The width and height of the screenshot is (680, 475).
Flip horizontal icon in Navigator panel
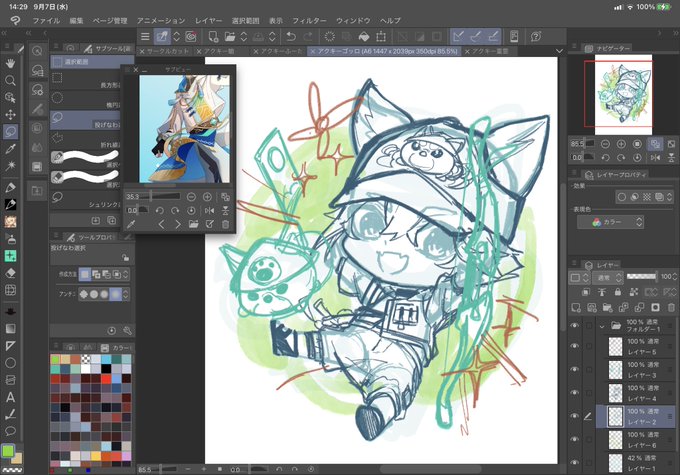655,157
